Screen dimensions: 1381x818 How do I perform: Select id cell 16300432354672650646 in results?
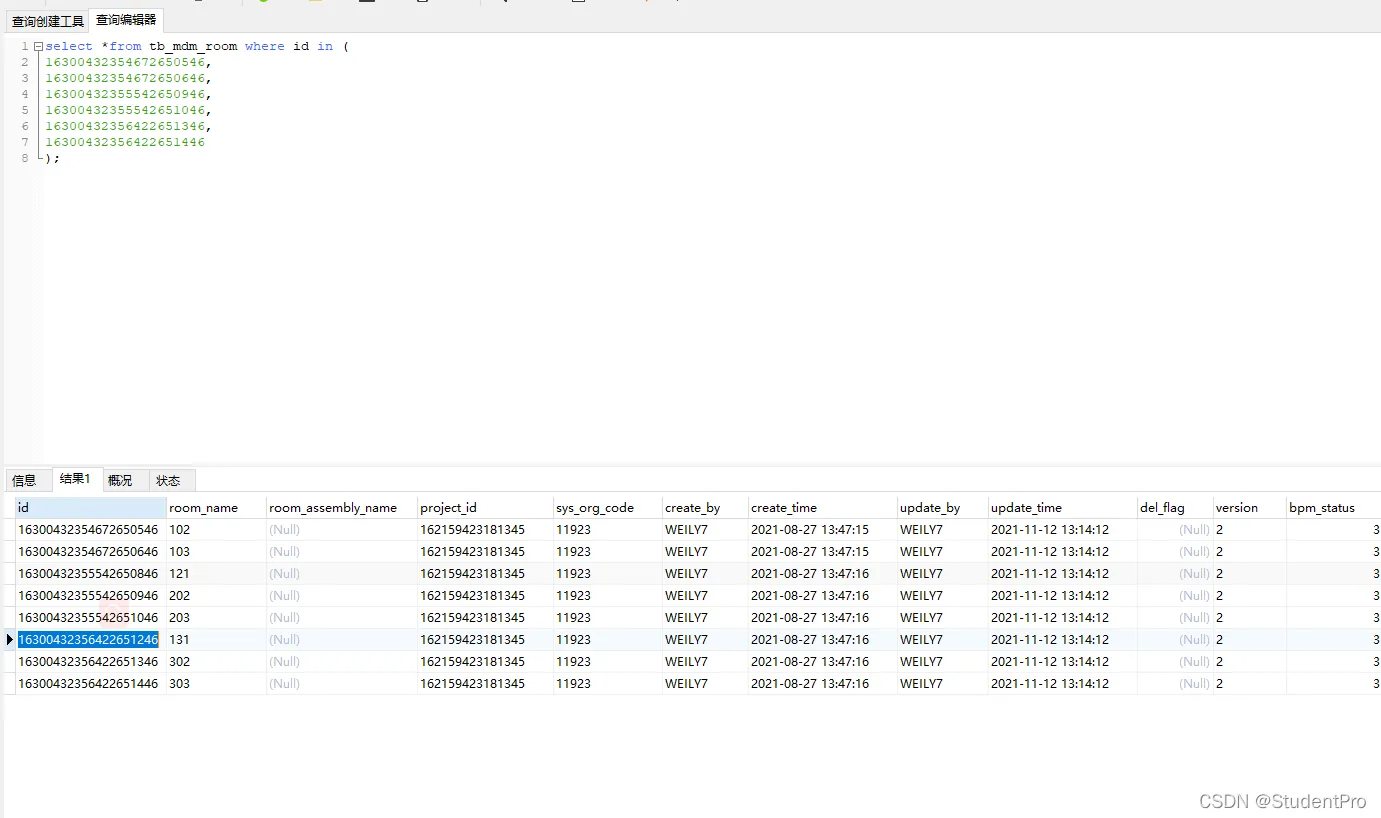(x=91, y=552)
